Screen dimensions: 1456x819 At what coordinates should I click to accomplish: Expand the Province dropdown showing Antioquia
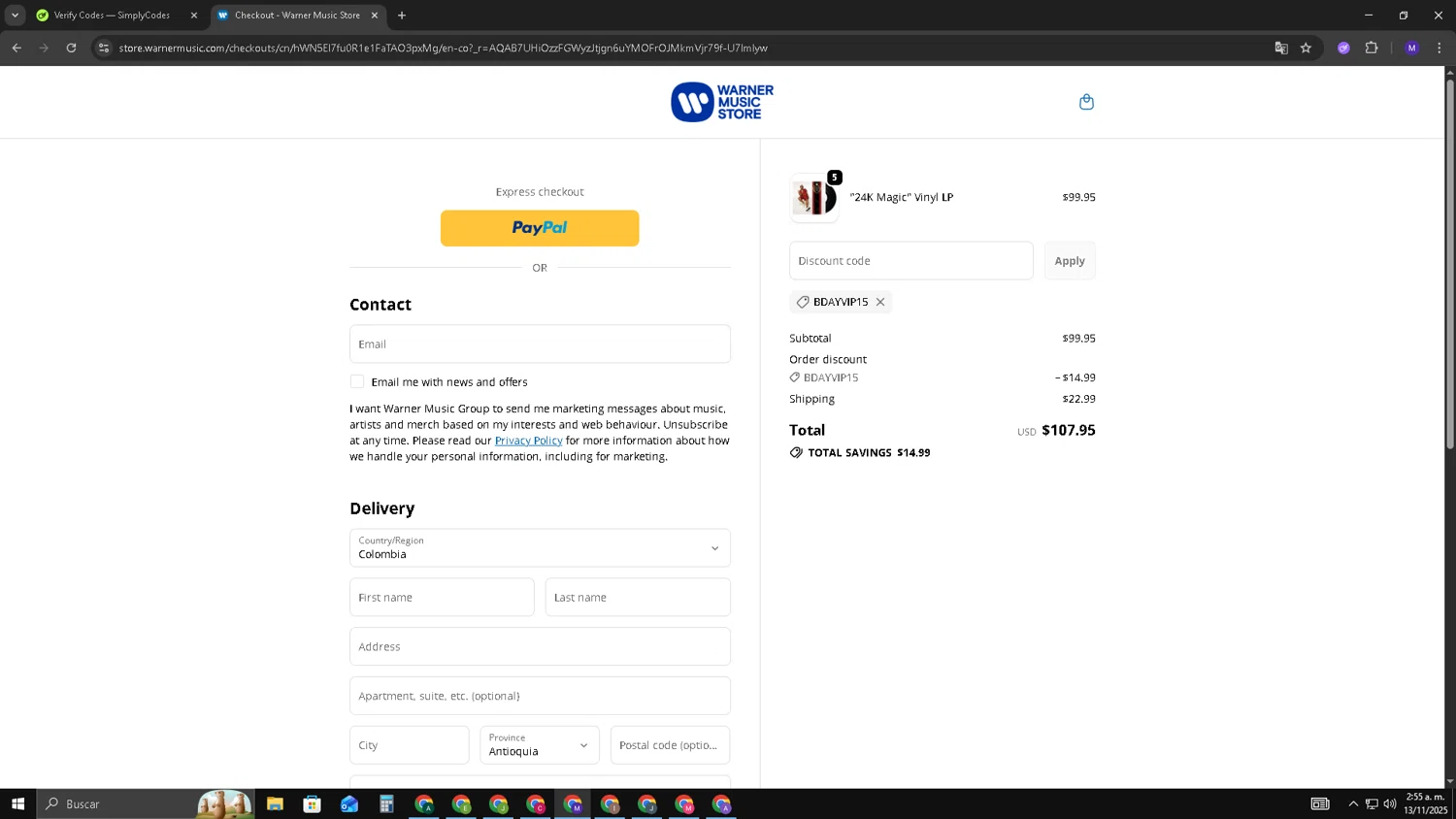click(540, 745)
